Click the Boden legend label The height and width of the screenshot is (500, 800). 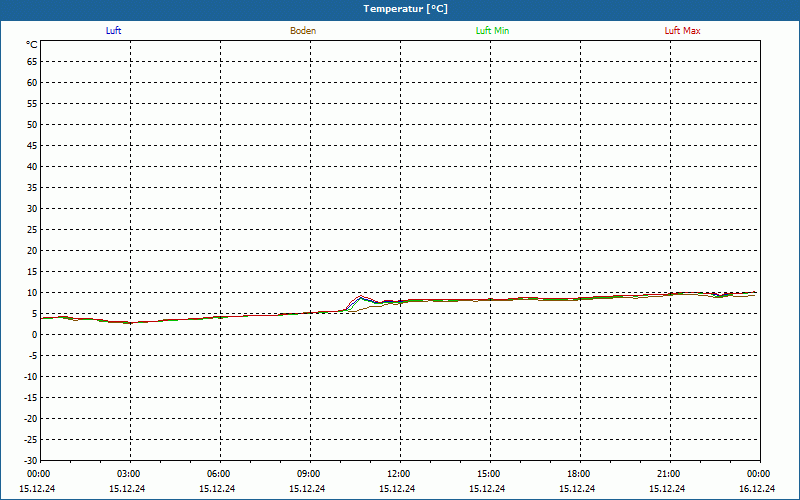303,31
